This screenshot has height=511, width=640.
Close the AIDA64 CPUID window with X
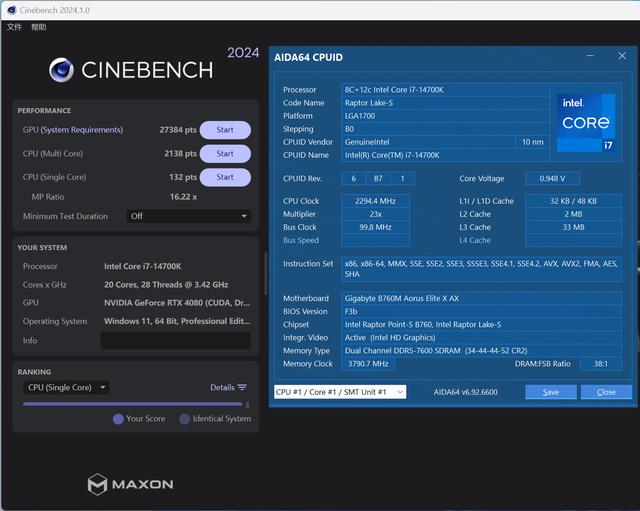[x=622, y=56]
